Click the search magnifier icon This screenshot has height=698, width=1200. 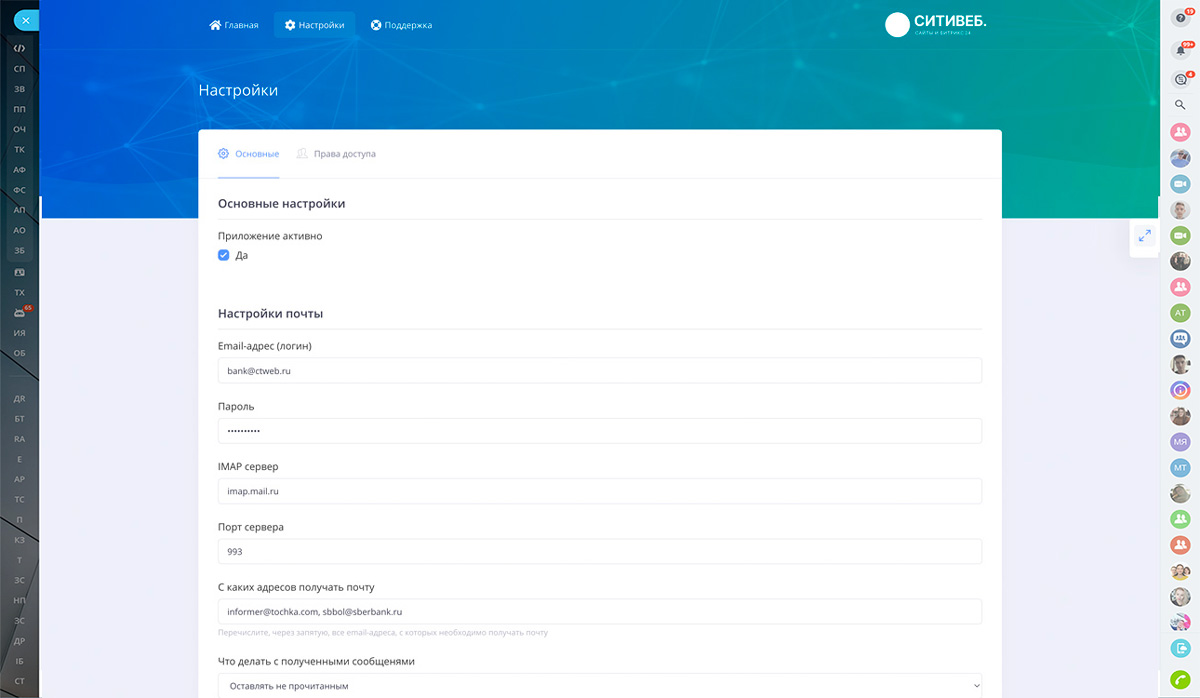coord(1180,105)
